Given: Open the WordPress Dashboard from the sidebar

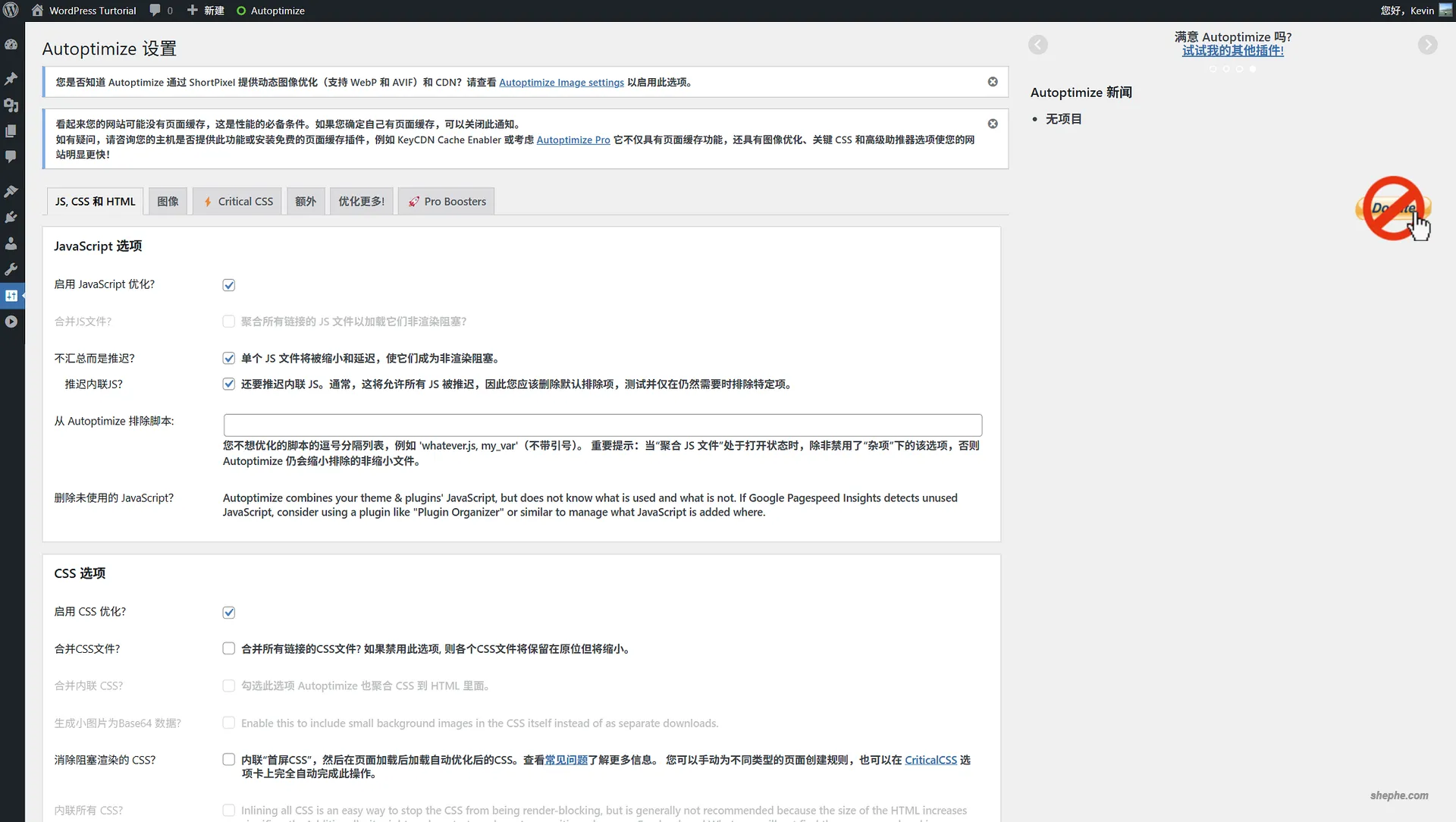Looking at the screenshot, I should (x=11, y=45).
